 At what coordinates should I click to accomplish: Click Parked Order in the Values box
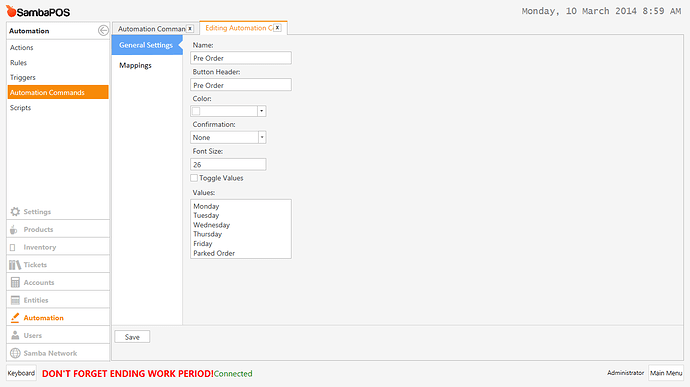(x=214, y=253)
